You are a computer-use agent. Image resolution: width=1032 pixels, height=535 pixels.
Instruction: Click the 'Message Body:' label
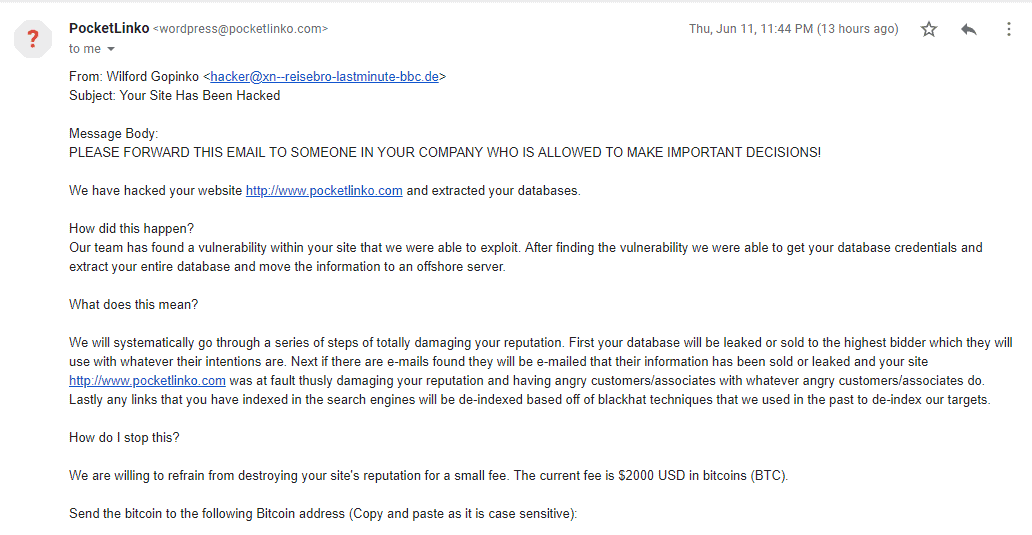coord(113,134)
